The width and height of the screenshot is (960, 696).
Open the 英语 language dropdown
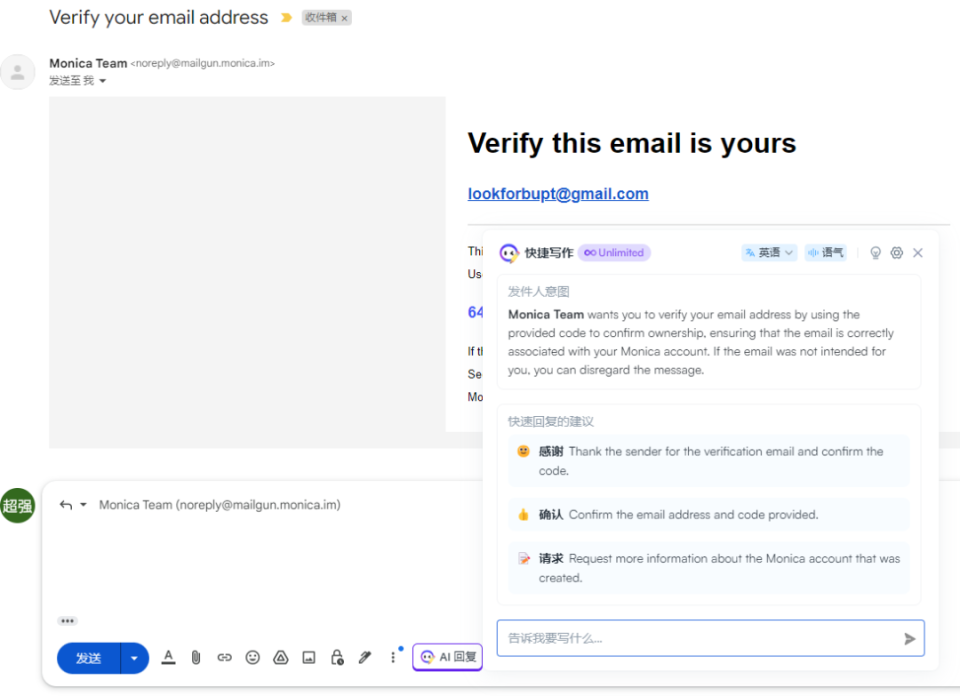click(x=769, y=252)
